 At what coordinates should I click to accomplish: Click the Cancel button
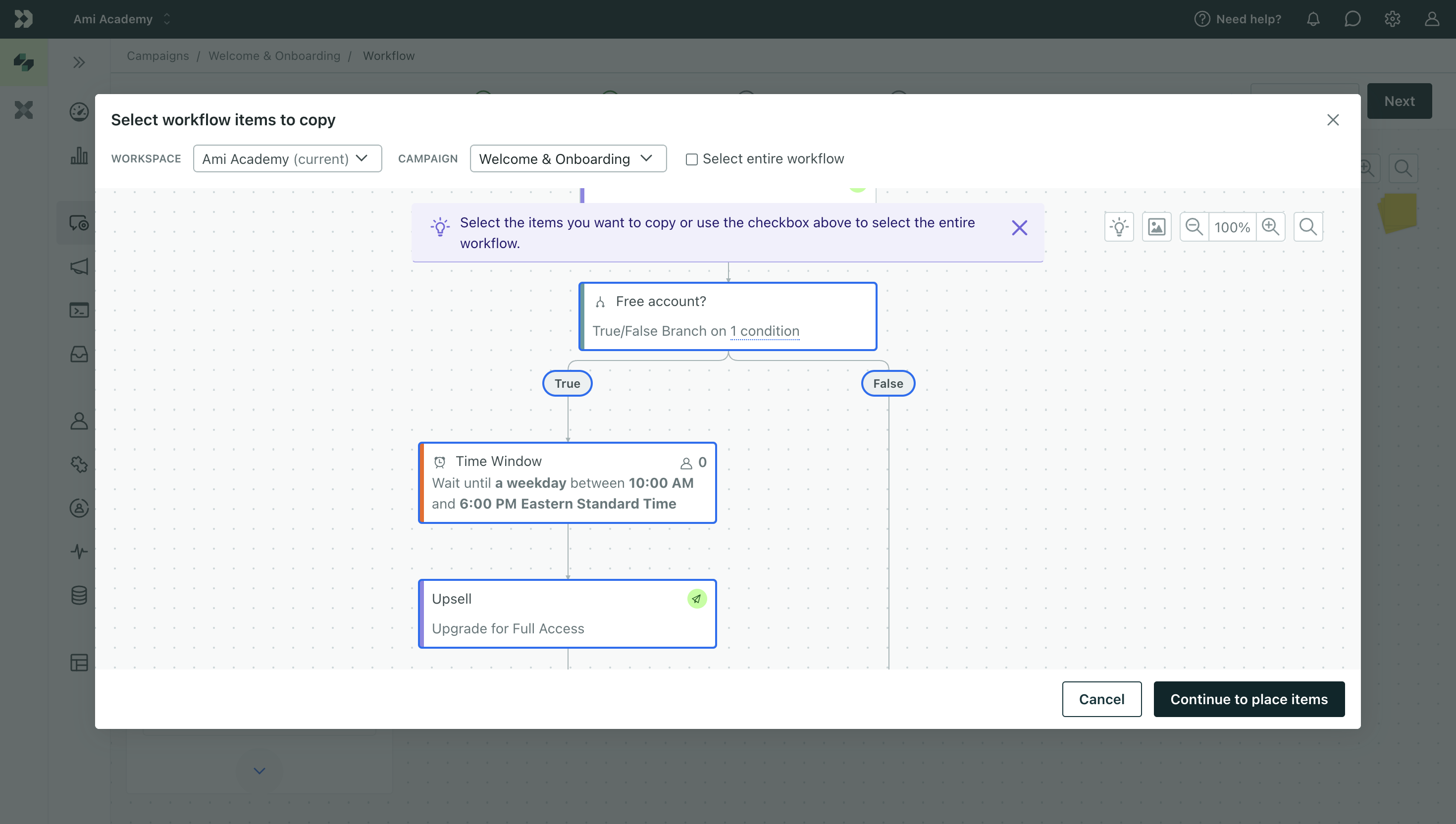[1102, 699]
